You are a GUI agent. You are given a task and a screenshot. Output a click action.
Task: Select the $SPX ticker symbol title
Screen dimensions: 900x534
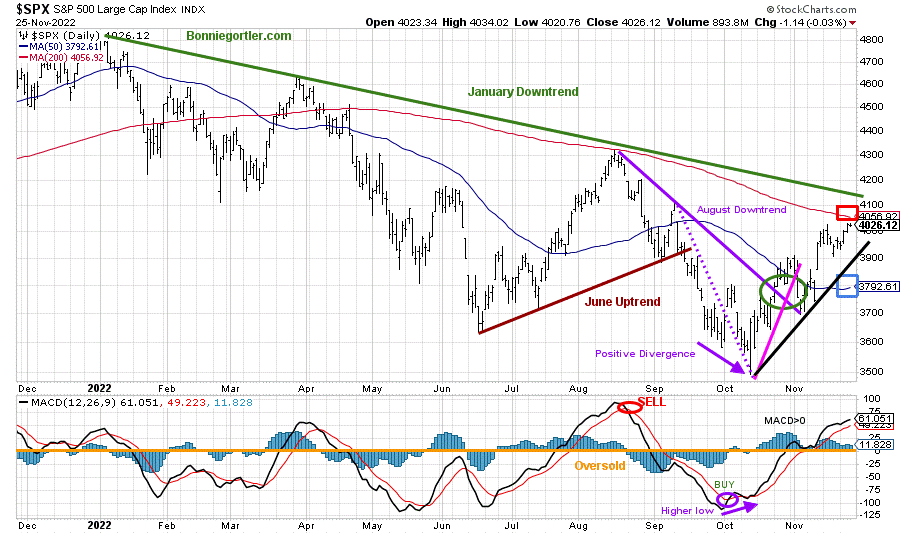(x=33, y=9)
